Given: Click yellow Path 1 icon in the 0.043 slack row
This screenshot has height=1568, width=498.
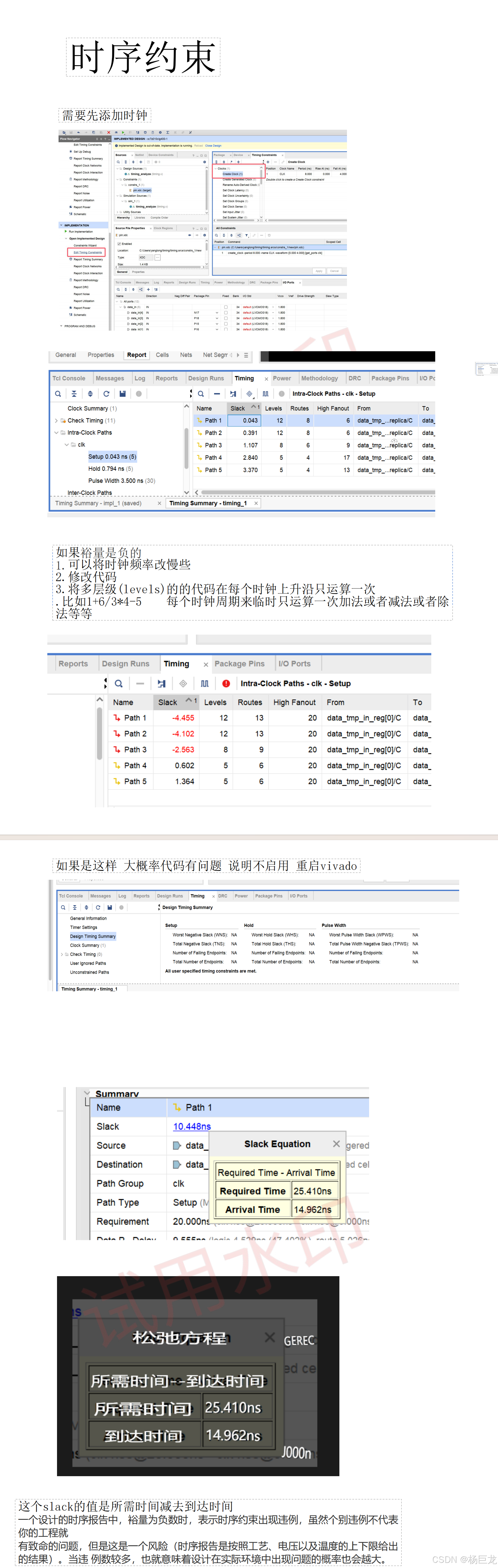Looking at the screenshot, I should pos(199,421).
